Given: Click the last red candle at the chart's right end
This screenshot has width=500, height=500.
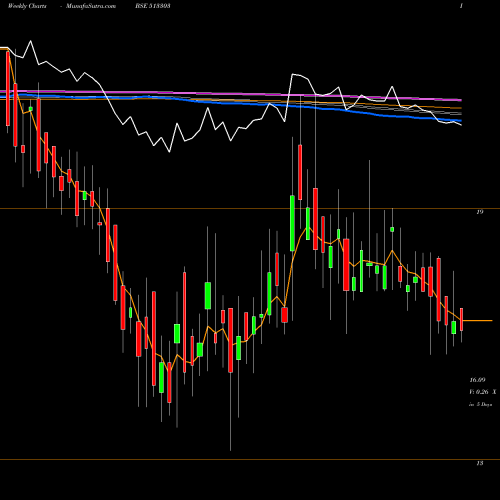Looking at the screenshot, I should coord(462,319).
